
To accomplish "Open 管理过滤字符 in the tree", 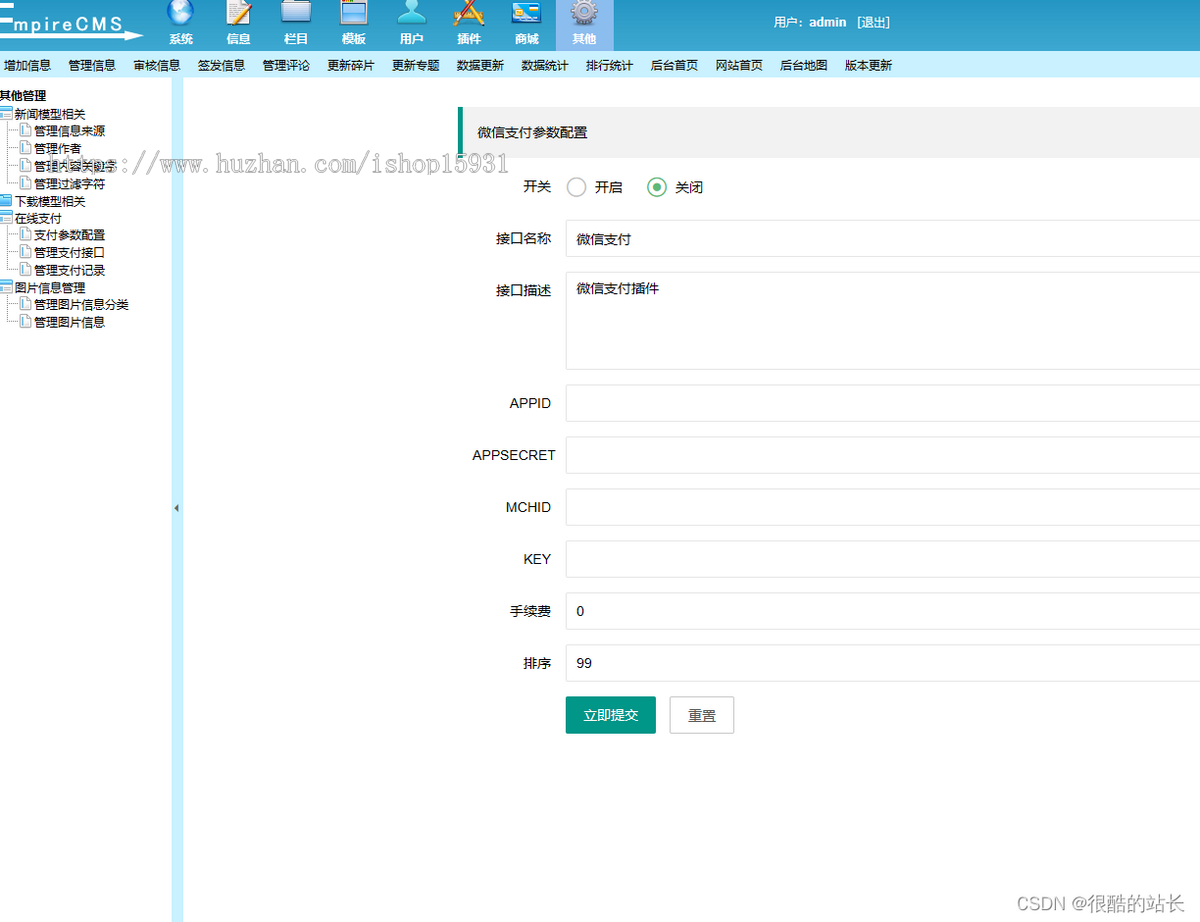I will [69, 184].
